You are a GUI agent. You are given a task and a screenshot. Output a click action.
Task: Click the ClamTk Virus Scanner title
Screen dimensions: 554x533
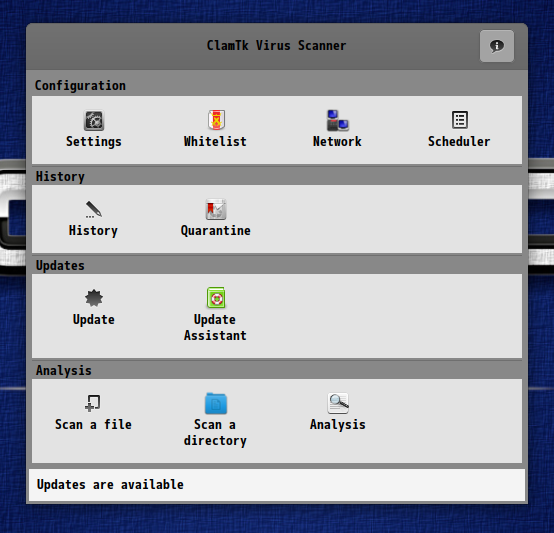276,46
